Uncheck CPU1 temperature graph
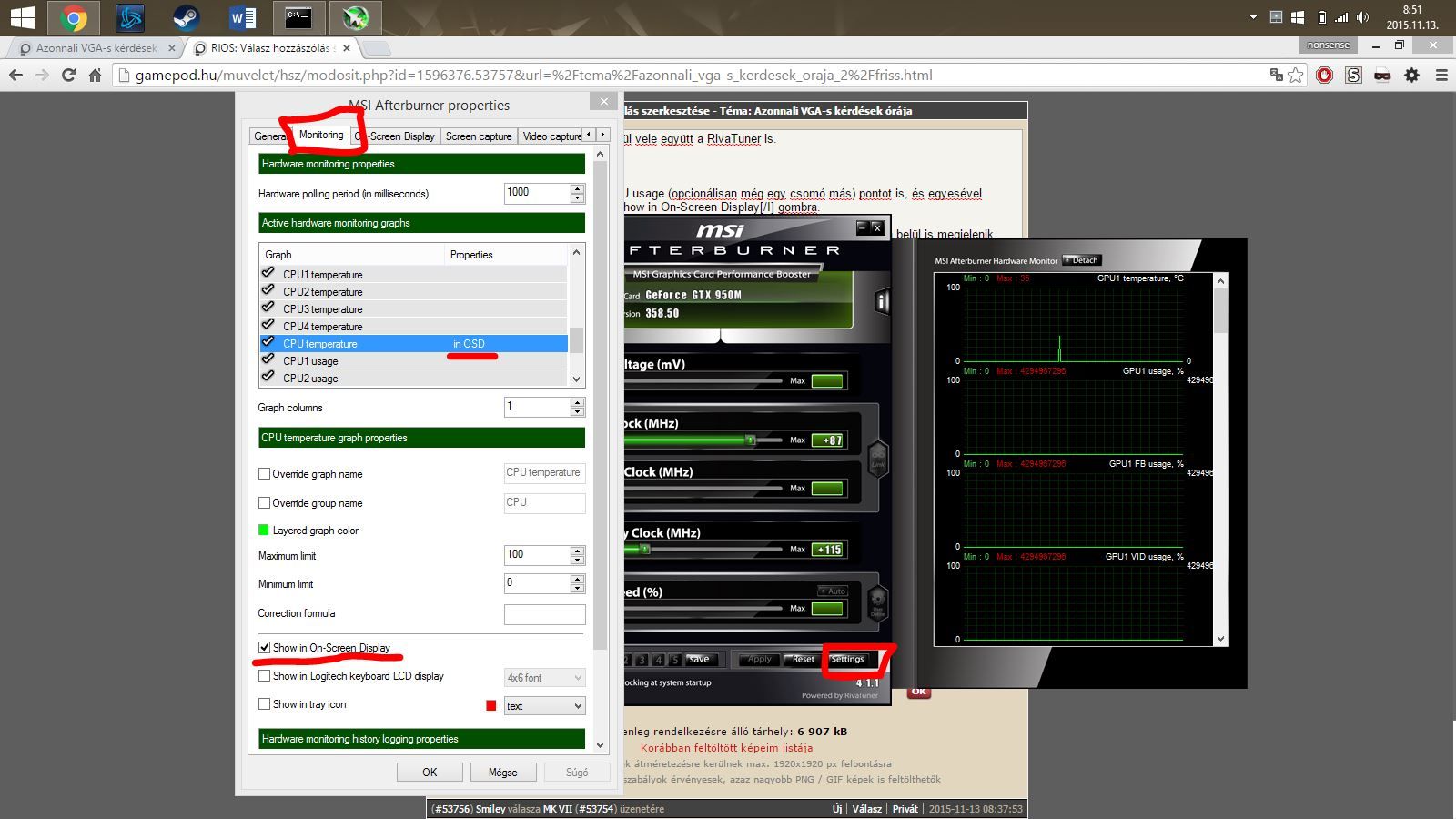 [x=268, y=273]
